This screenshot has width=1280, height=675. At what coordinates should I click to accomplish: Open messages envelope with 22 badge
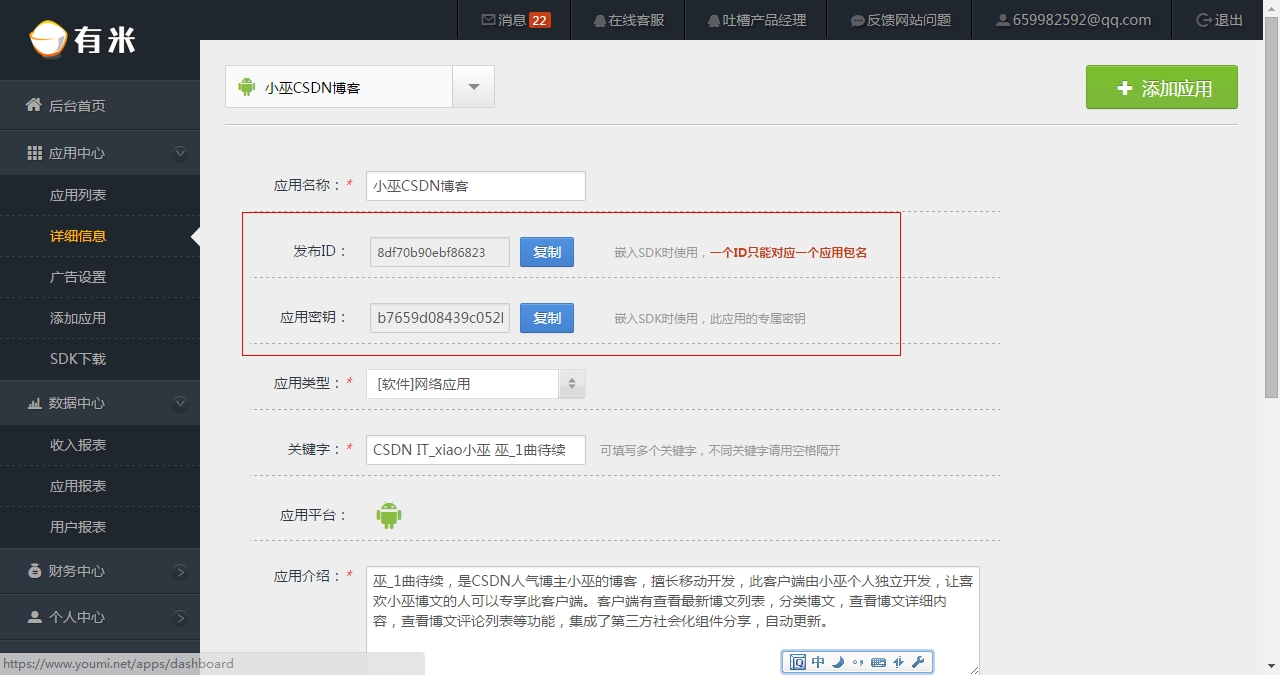[488, 20]
